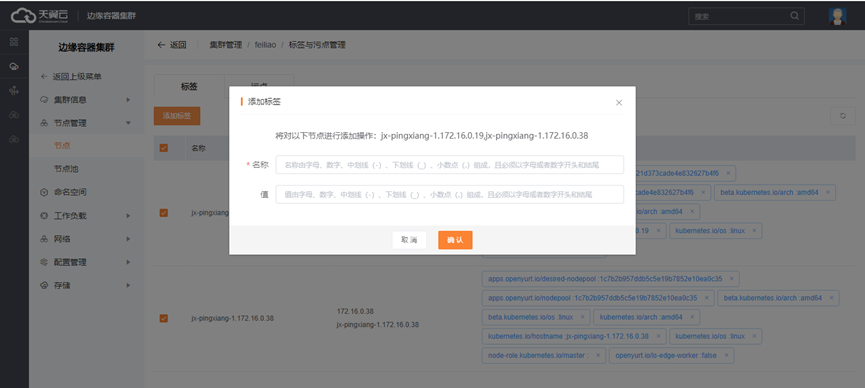Toggle the select-all checkbox in table header

click(163, 148)
